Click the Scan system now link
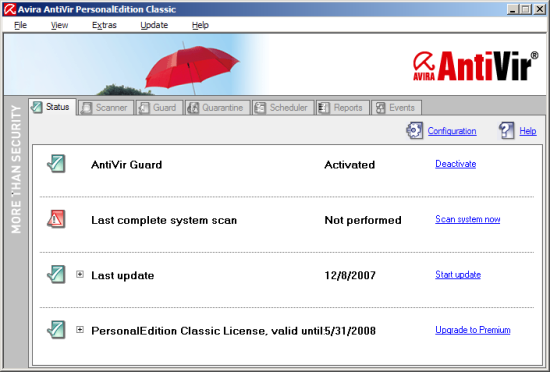Image resolution: width=550 pixels, height=372 pixels. pos(468,219)
